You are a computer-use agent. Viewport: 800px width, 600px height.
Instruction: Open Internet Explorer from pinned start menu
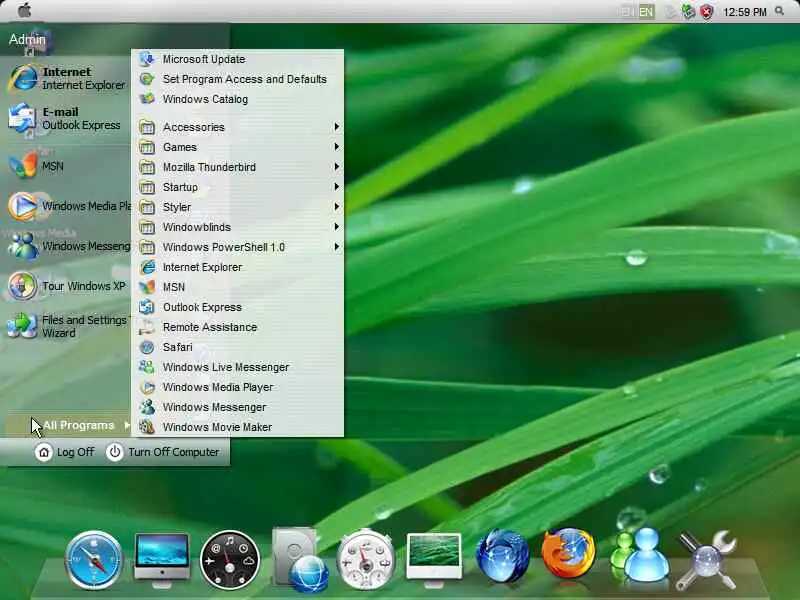pyautogui.click(x=66, y=78)
